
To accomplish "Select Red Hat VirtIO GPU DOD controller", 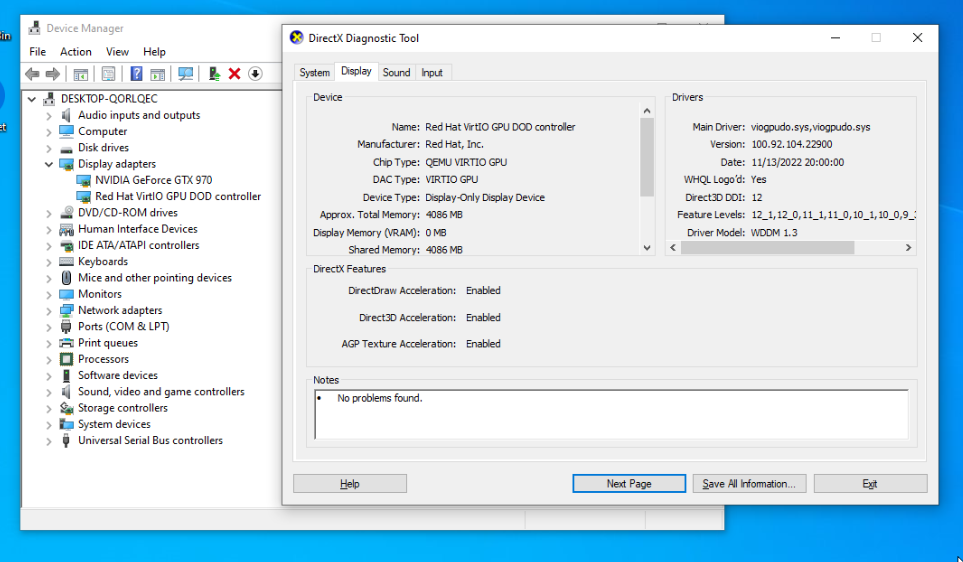I will [177, 196].
